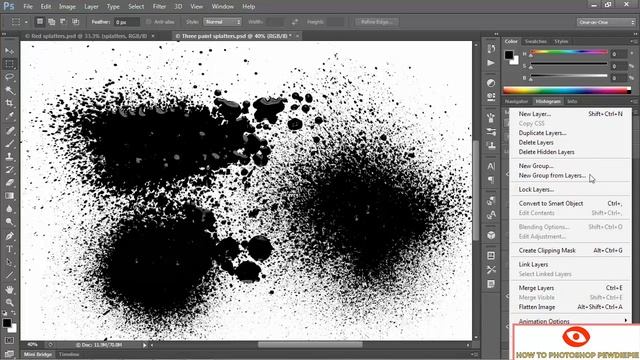The width and height of the screenshot is (640, 360).
Task: Select the History Brush tool
Action: coord(9,170)
